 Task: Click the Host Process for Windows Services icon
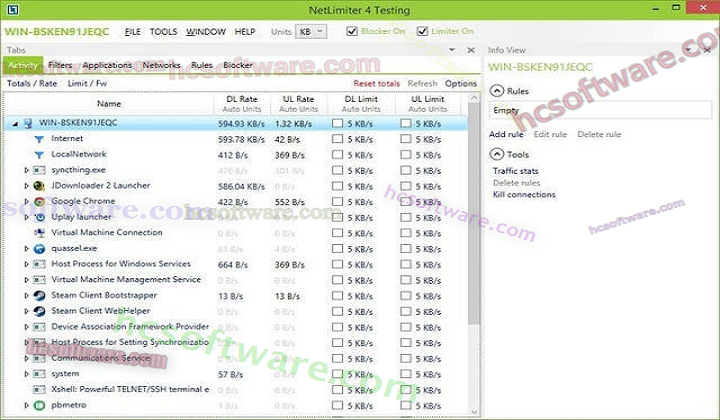[39, 264]
